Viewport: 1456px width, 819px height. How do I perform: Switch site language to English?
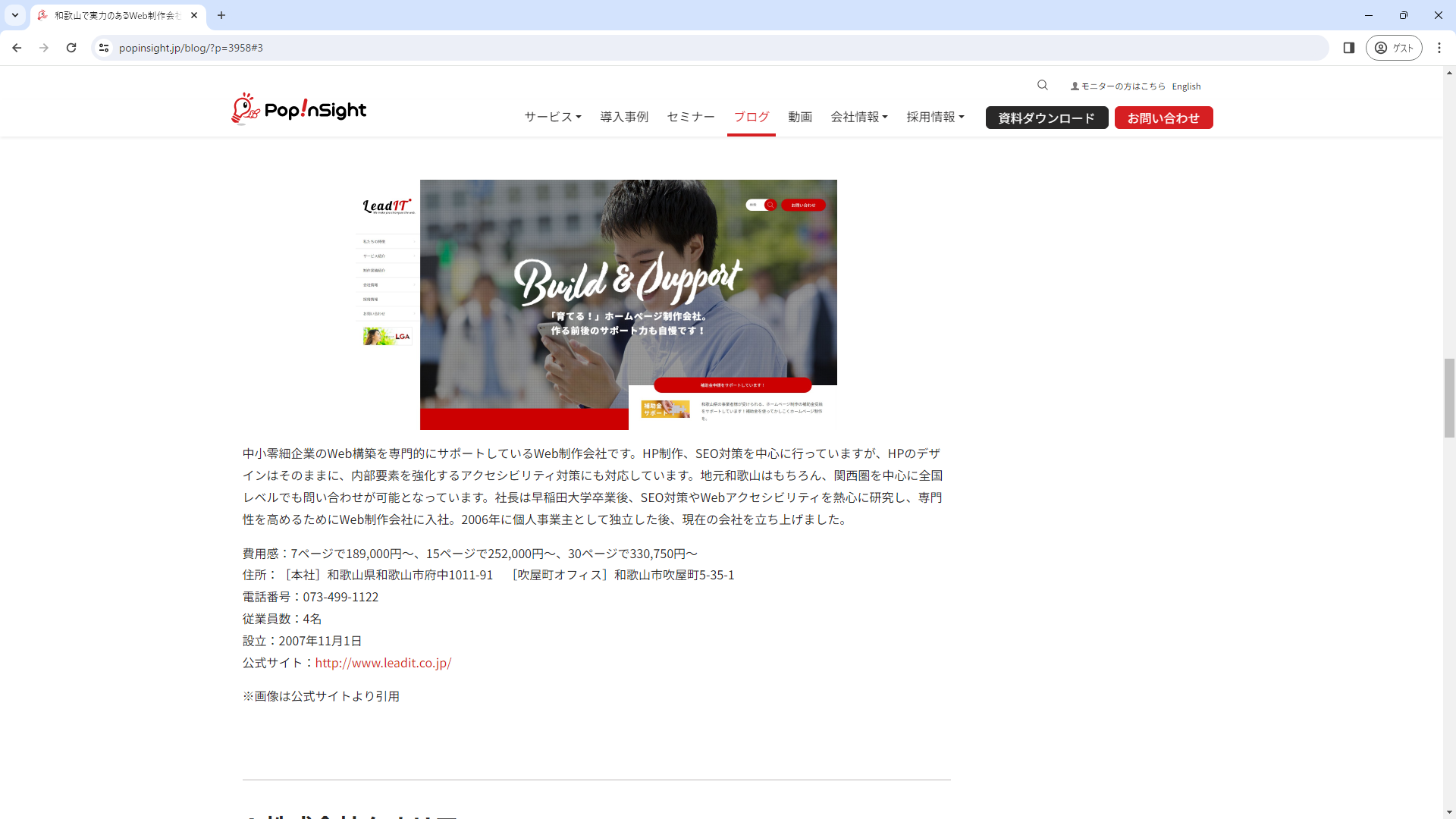click(1186, 86)
